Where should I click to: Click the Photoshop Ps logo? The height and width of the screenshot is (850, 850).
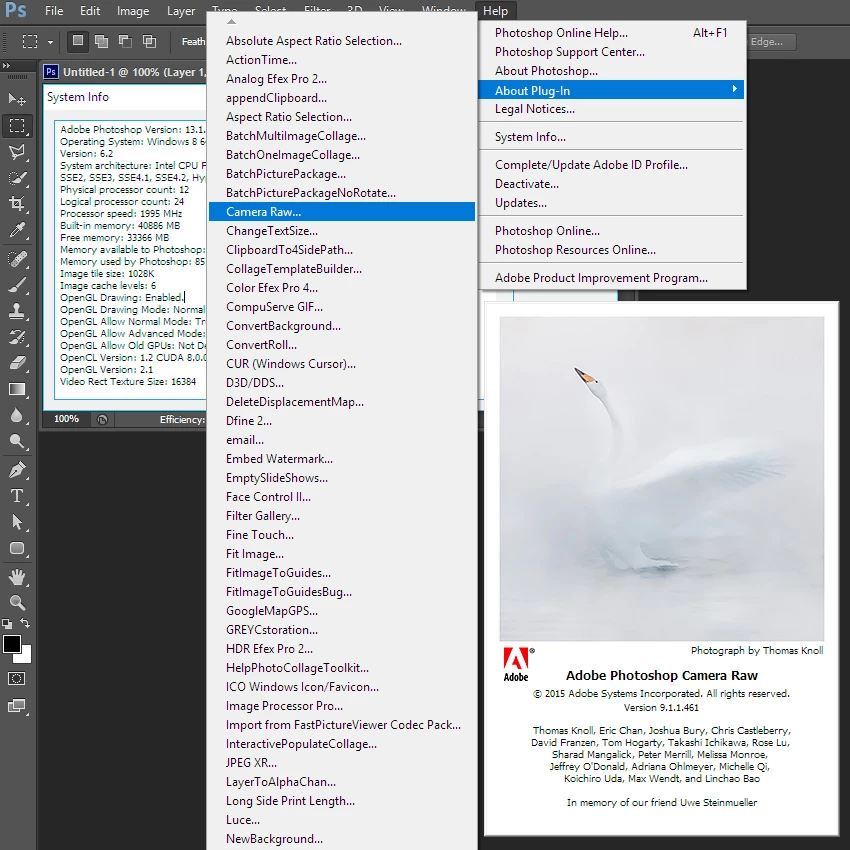16,10
